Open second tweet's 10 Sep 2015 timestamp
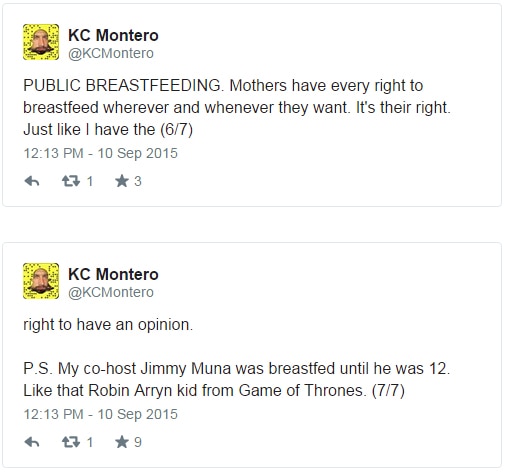This screenshot has height=472, width=505. pos(137,414)
